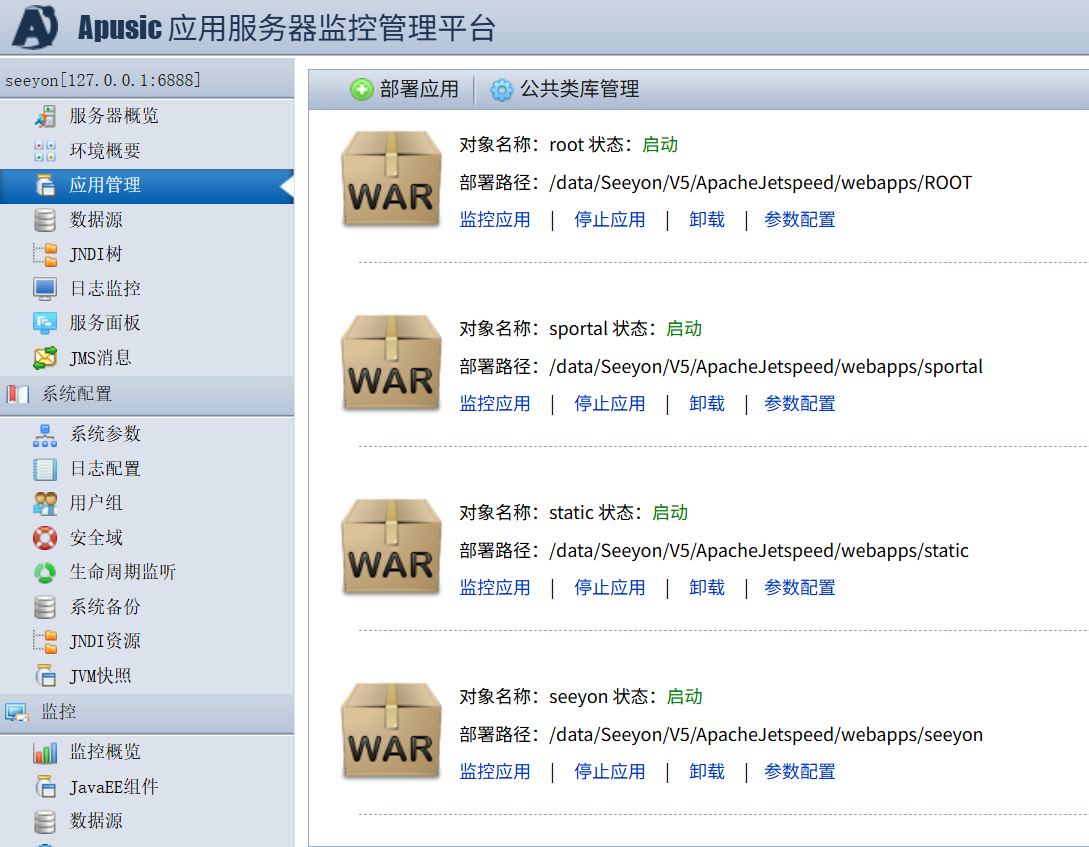The width and height of the screenshot is (1089, 847).
Task: Click the 系统备份 database icon
Action: 45,607
